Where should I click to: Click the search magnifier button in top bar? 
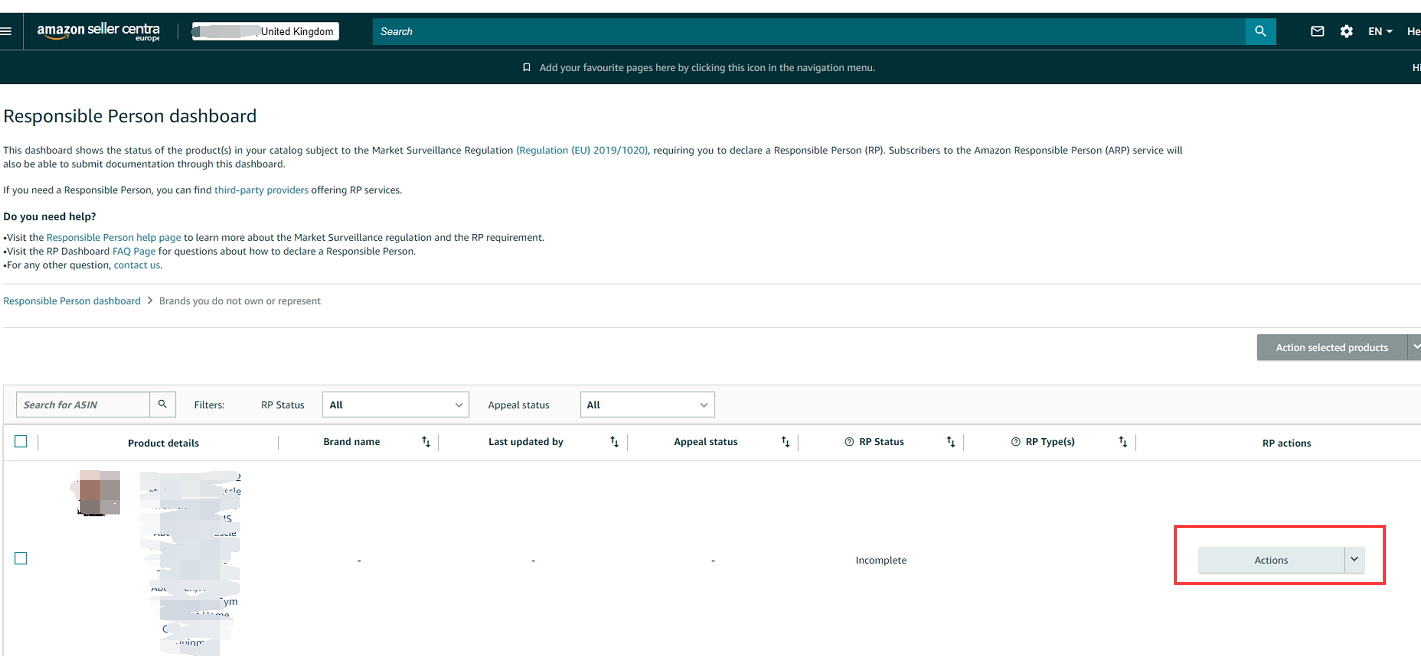coord(1260,31)
